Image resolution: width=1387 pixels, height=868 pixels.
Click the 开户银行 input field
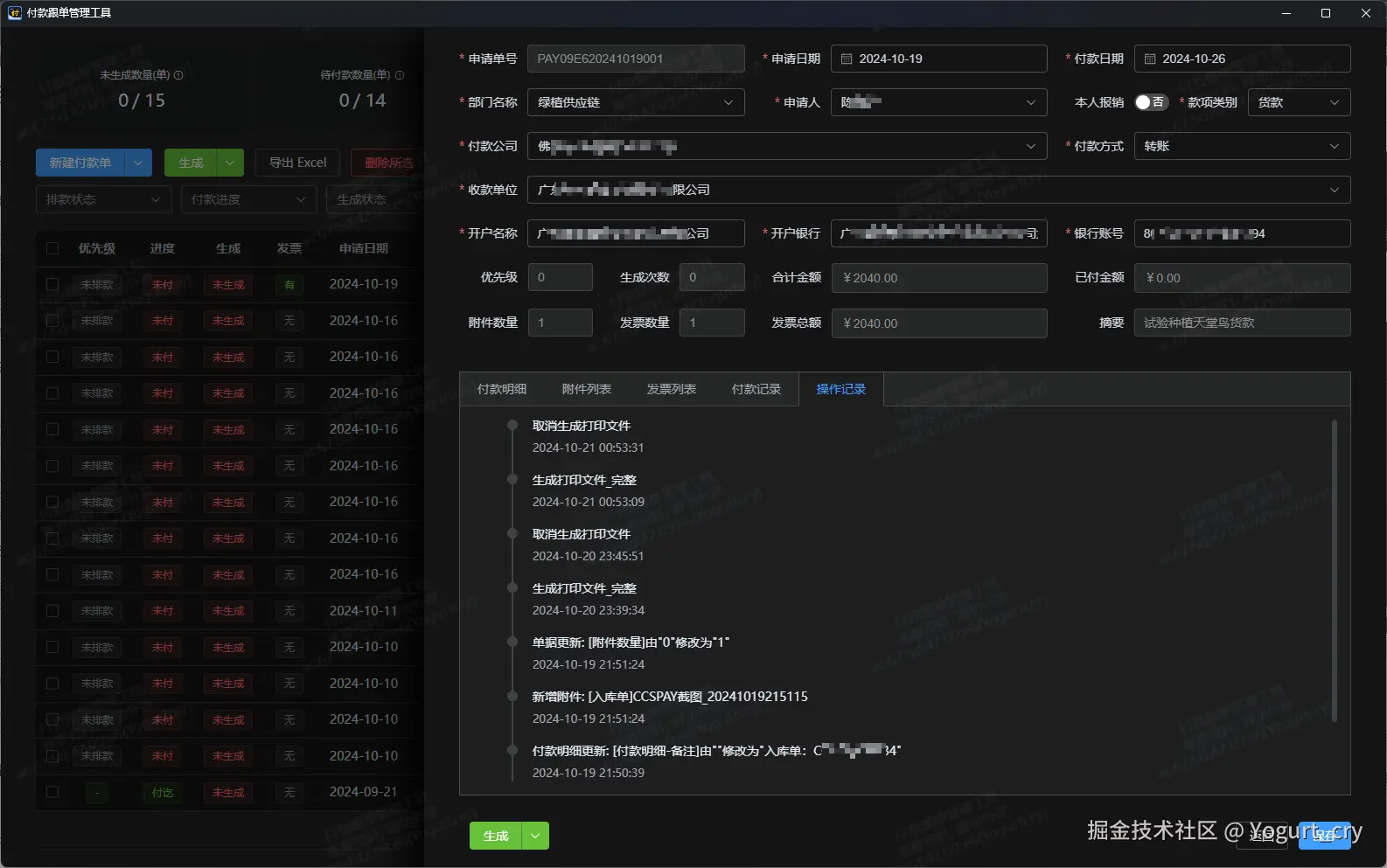coord(938,233)
